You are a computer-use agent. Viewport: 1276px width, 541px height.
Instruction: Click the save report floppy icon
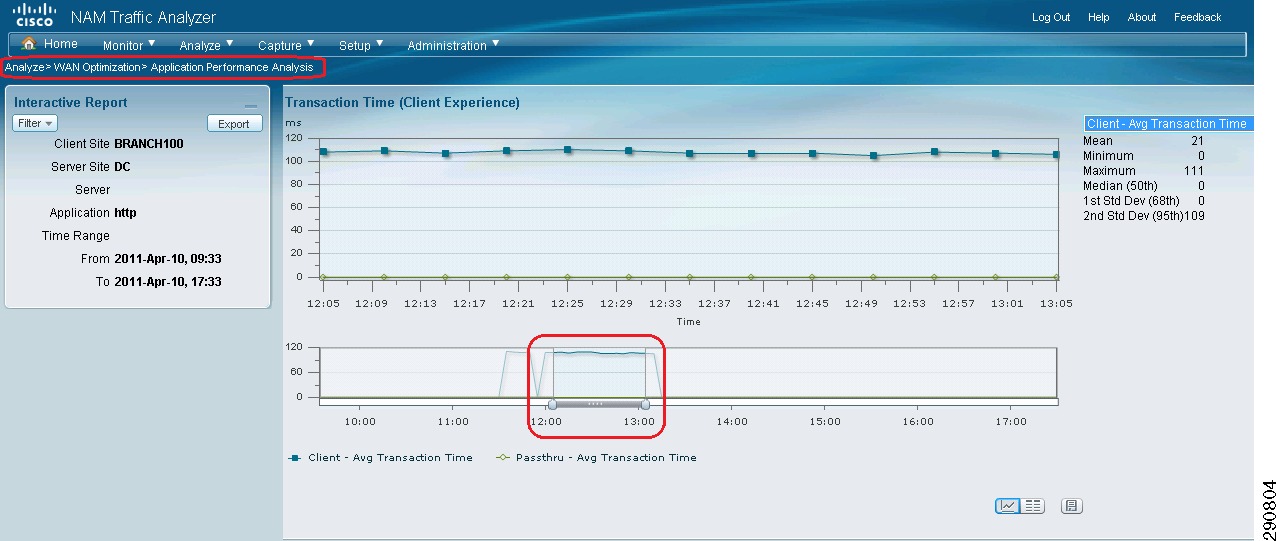[1072, 507]
